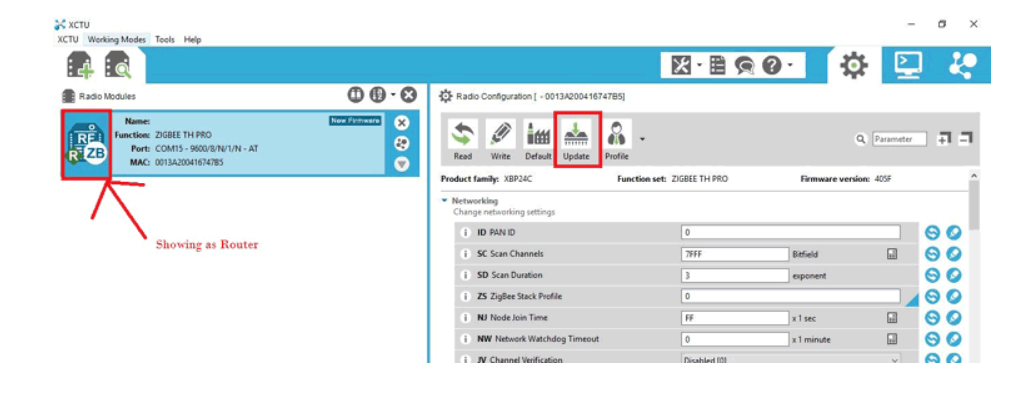1013x395 pixels.
Task: Switch to Configuration working mode gear
Action: (x=854, y=65)
